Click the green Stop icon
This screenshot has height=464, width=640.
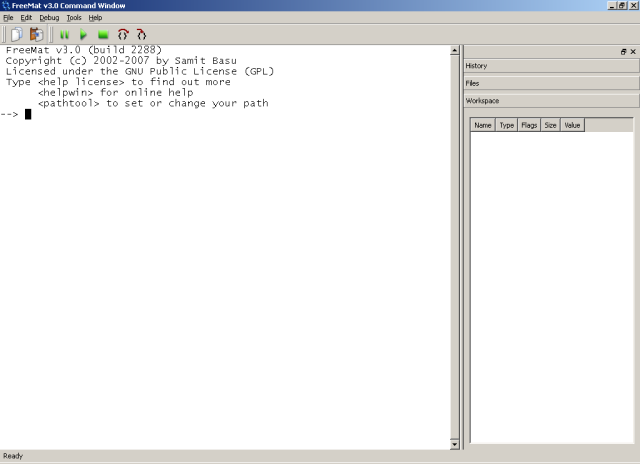(x=103, y=35)
